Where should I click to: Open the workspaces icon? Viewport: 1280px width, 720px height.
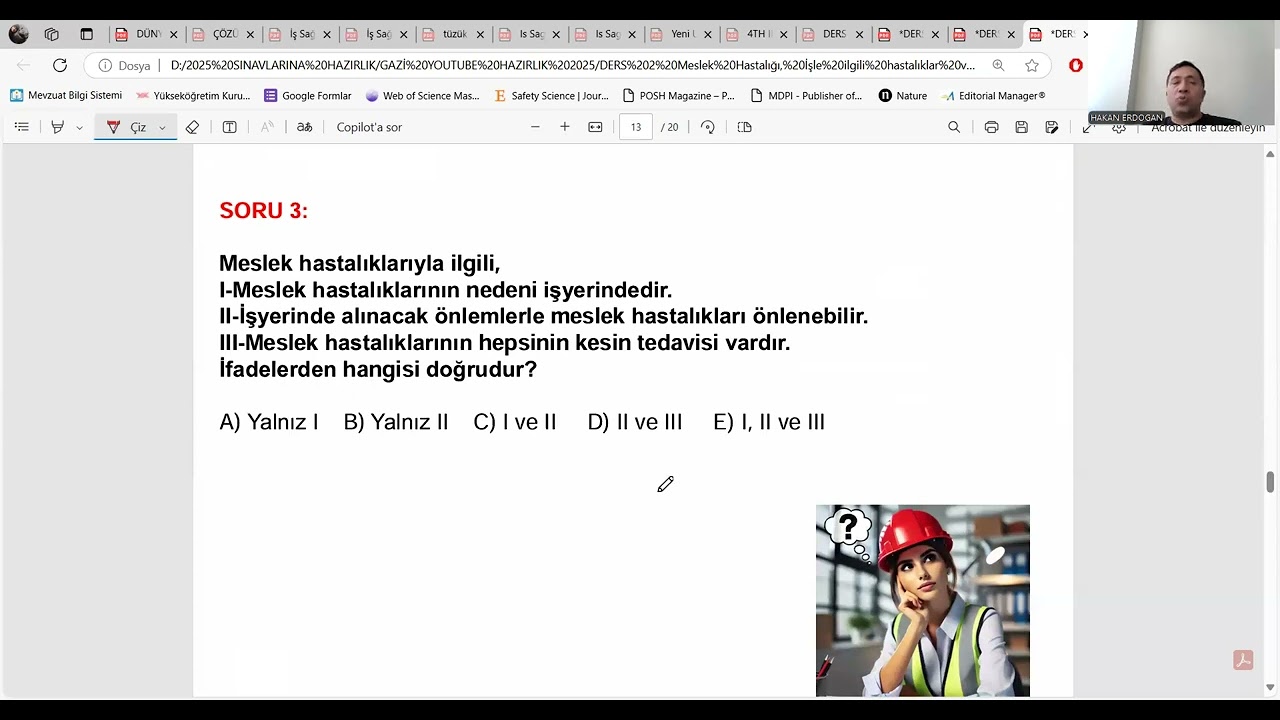(x=52, y=34)
